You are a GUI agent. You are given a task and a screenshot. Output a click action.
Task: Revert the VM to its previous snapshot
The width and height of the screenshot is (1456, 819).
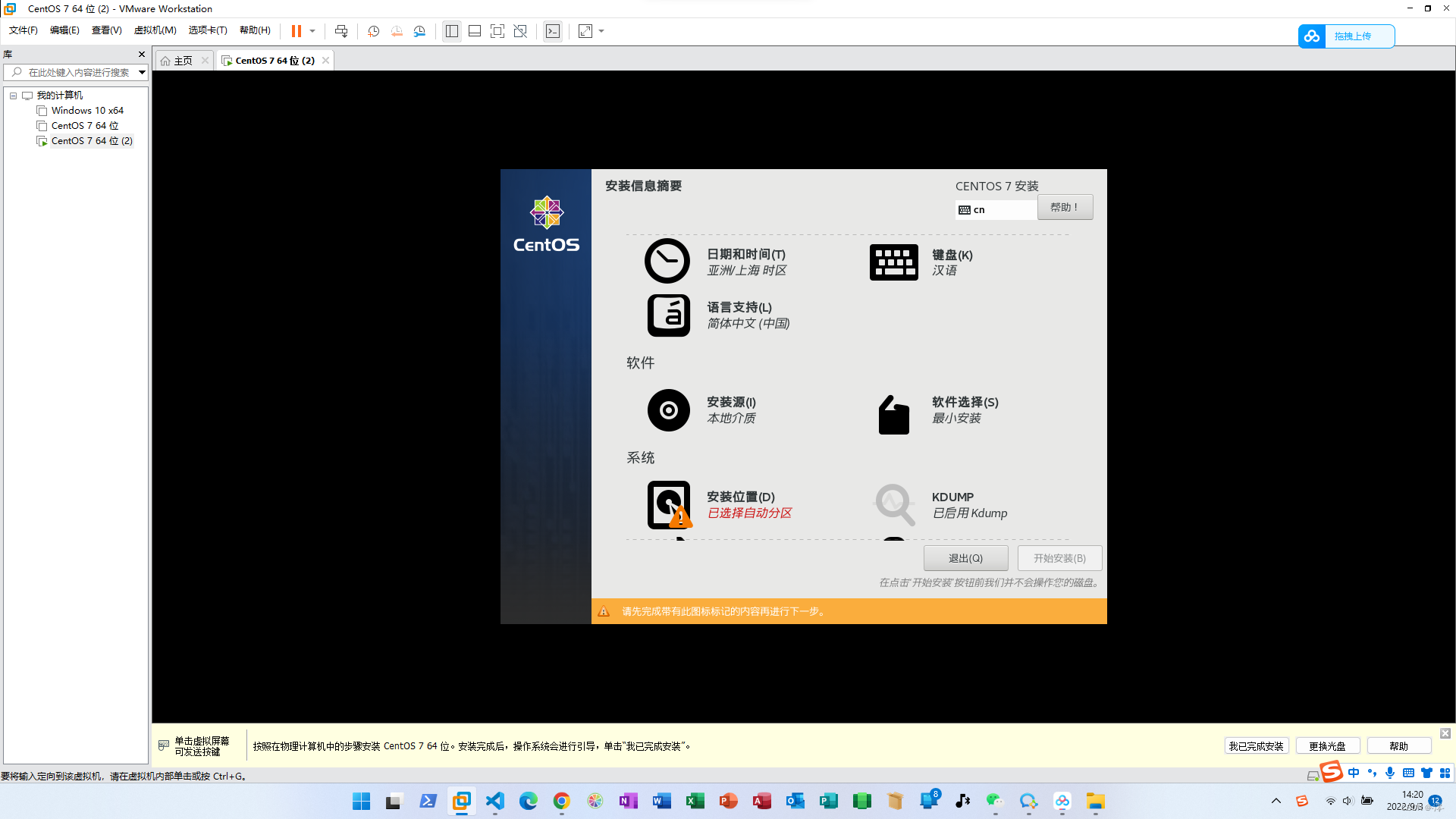(397, 31)
